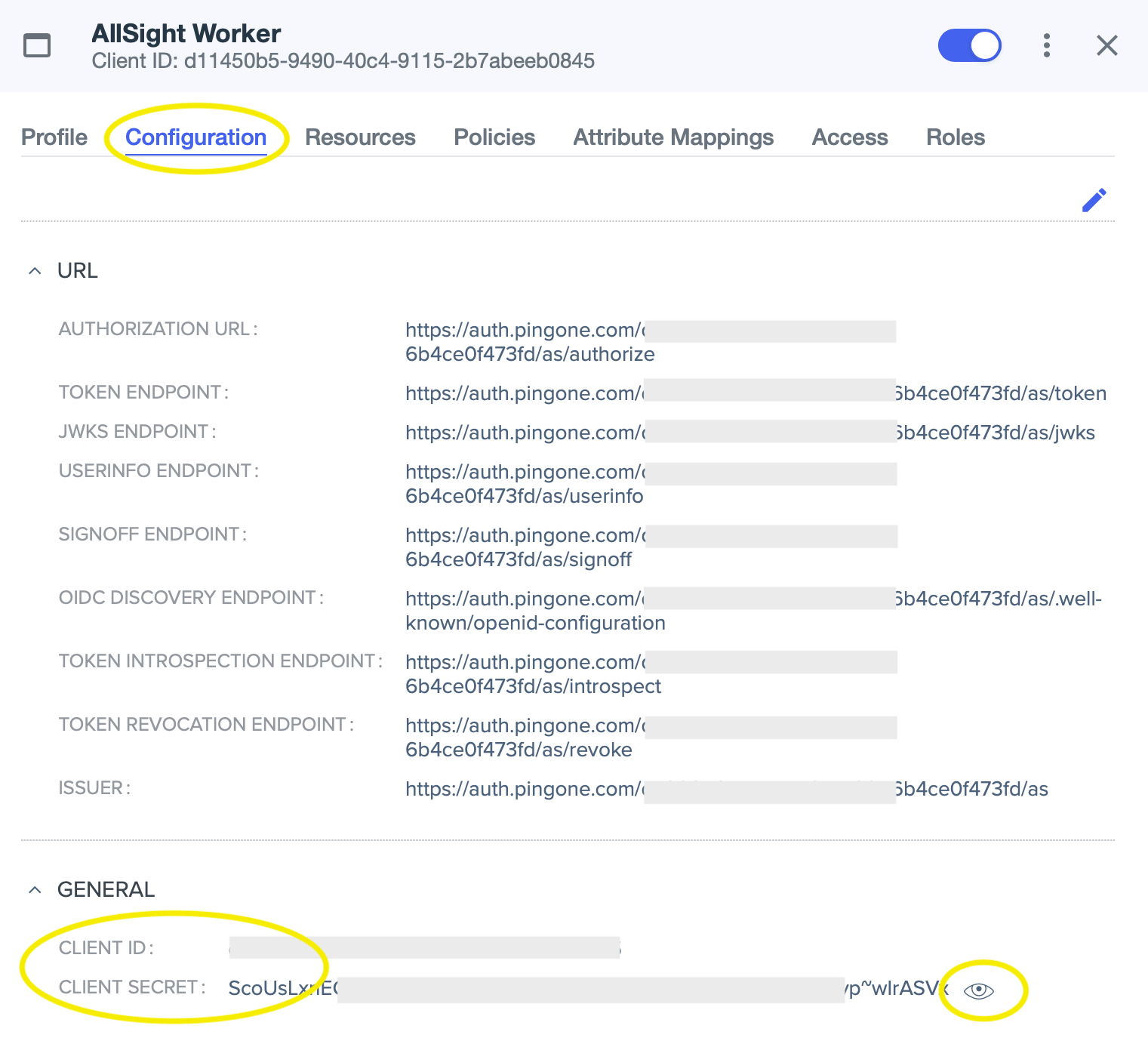Open the Resources tab
The width and height of the screenshot is (1148, 1041).
[360, 137]
